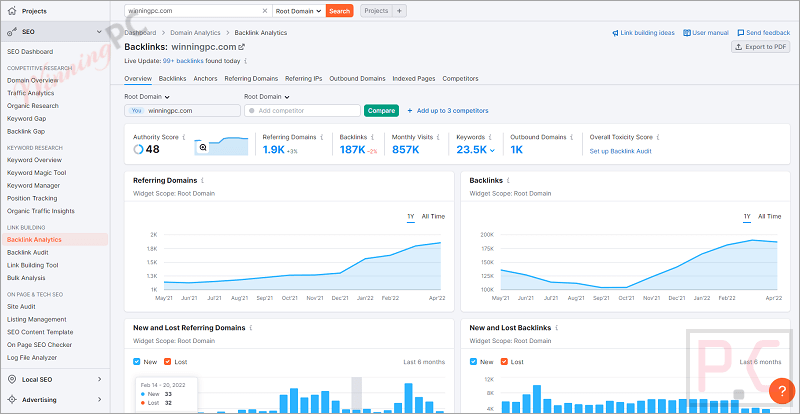
Task: Click the info icon beside Monthly Visits
Action: point(438,137)
